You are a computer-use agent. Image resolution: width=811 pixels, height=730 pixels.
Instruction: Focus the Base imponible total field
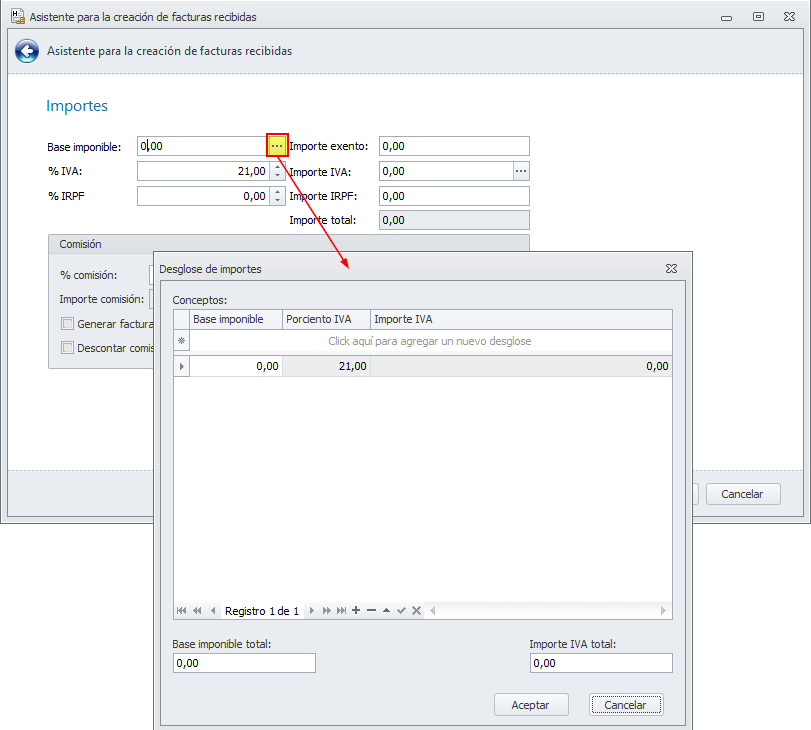pos(244,663)
